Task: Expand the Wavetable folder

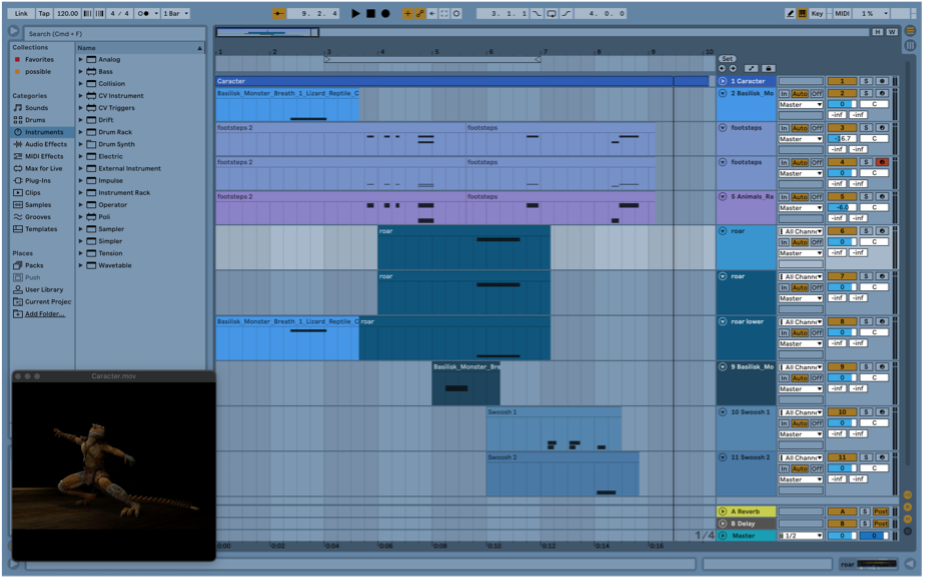Action: (x=81, y=266)
